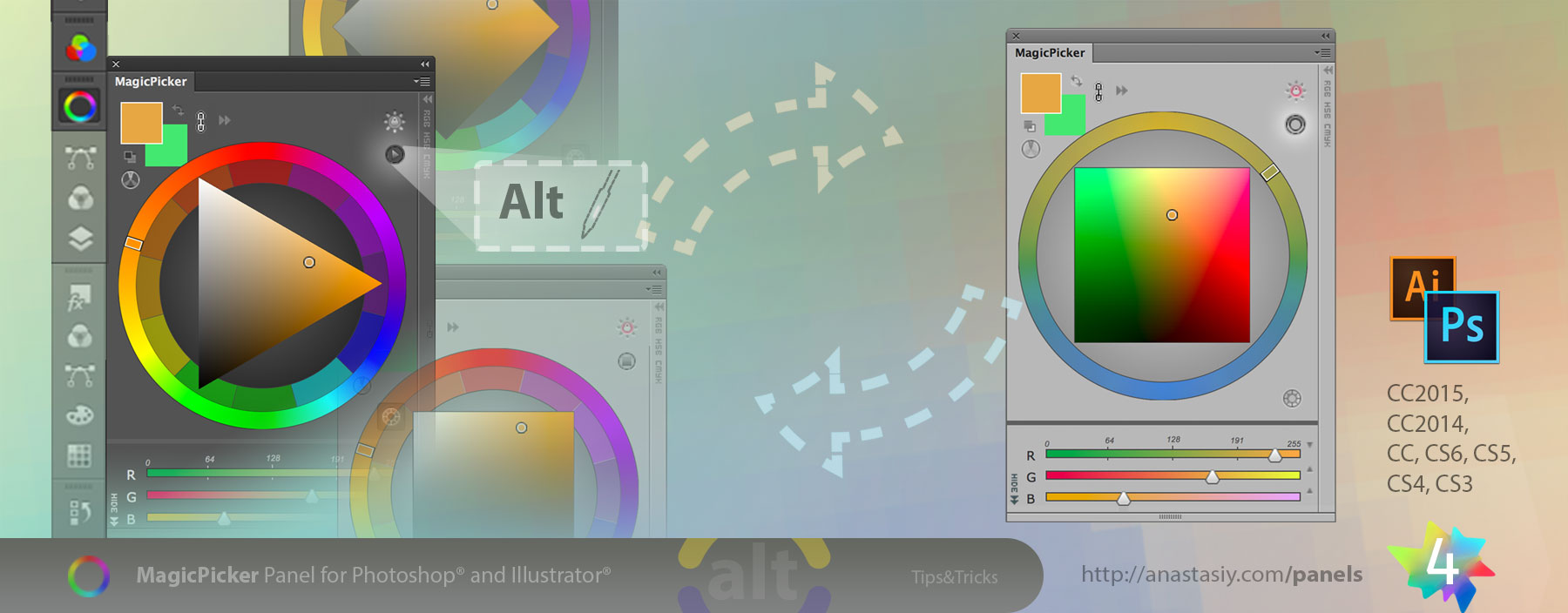Click wheel icon beside faded square picker
Viewport: 1568px width, 613px height.
click(391, 416)
